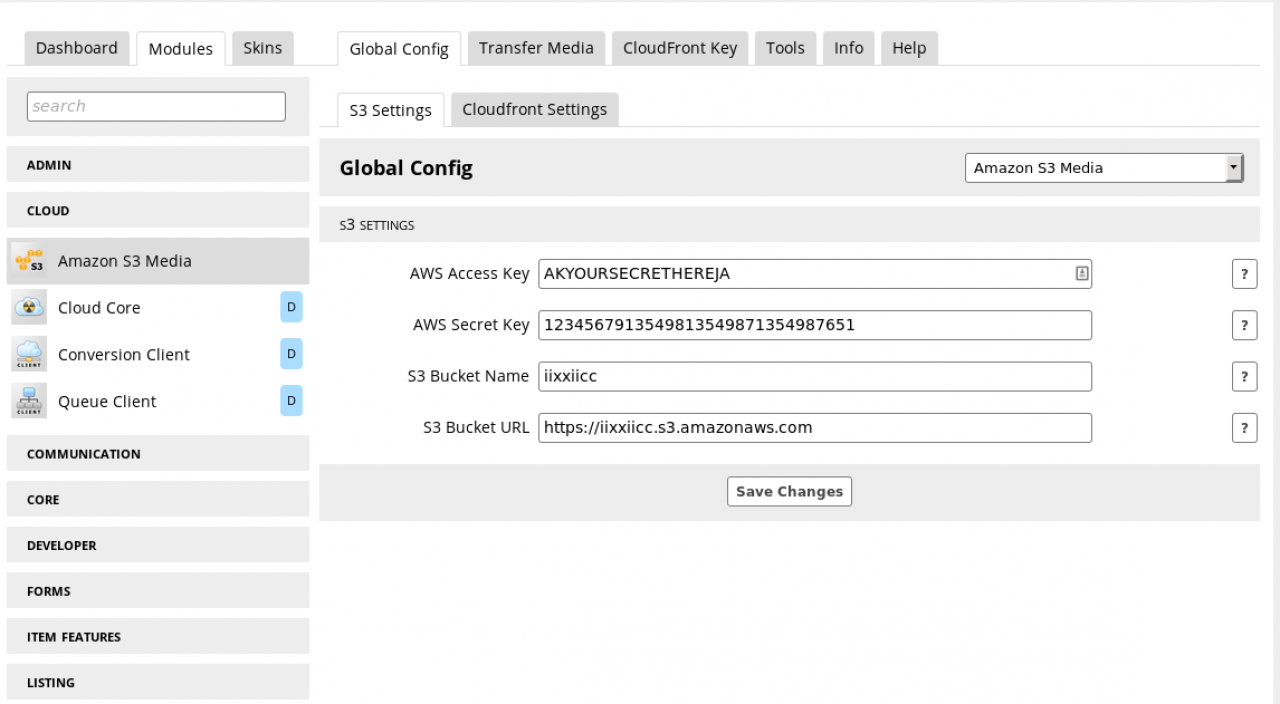Toggle the D badge next to Queue Client

pyautogui.click(x=291, y=402)
